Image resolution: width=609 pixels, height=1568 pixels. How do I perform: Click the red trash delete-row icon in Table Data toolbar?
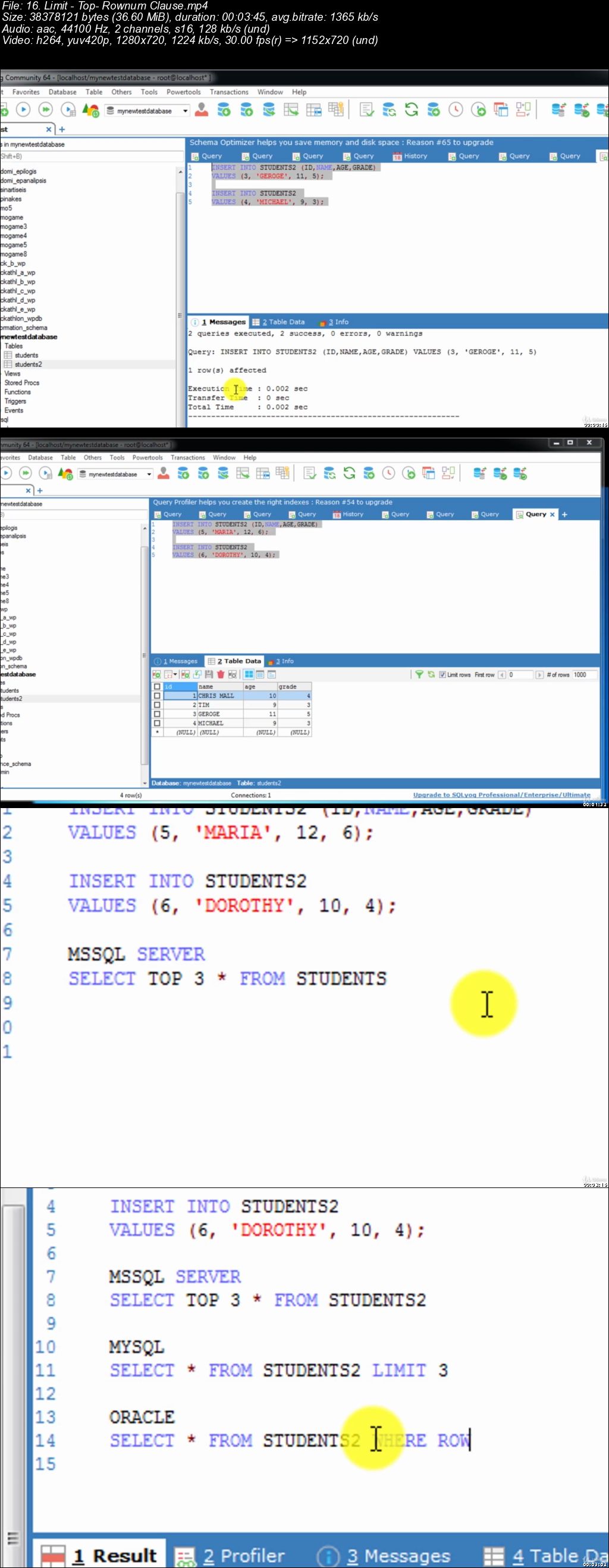[x=221, y=674]
